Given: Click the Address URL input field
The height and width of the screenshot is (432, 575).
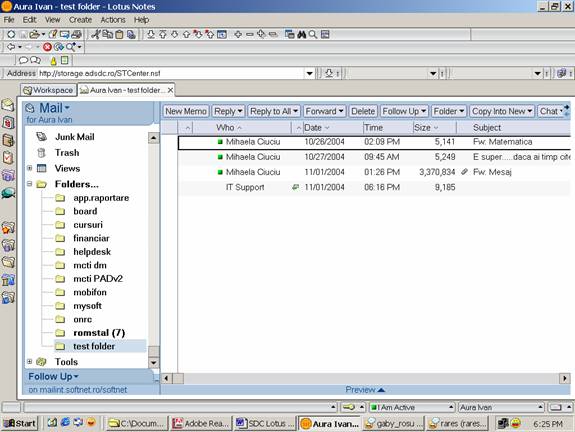Looking at the screenshot, I should [171, 73].
